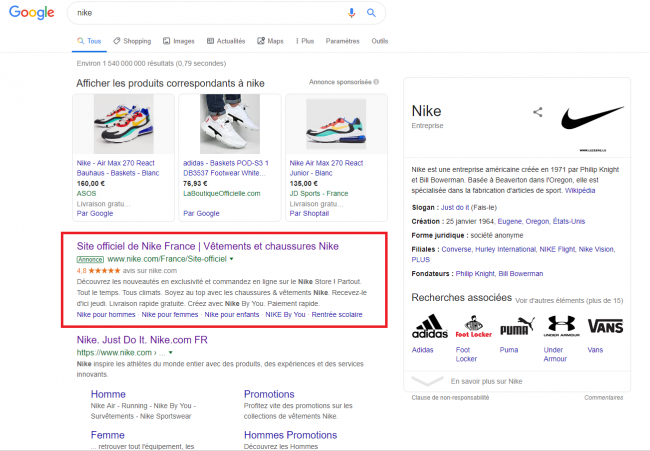Viewport: 650px width, 451px height.
Task: Open Site officiel de Nike France ad title
Action: tap(207, 246)
